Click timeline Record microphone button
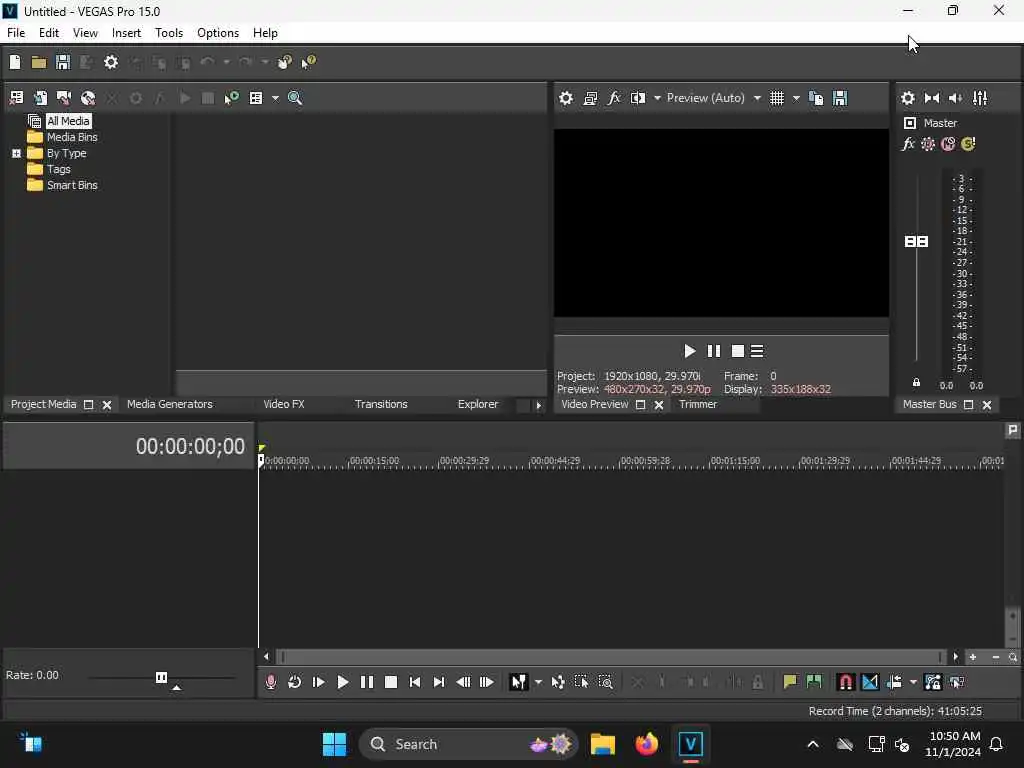This screenshot has height=768, width=1024. point(270,682)
